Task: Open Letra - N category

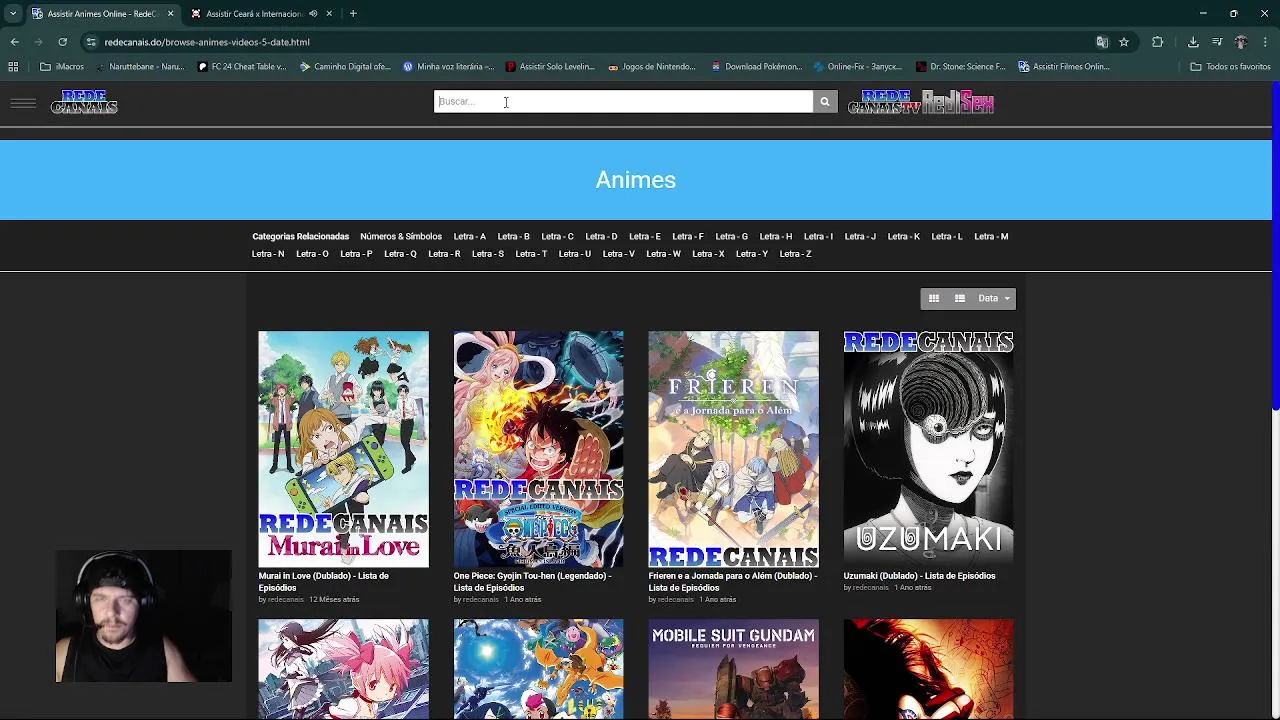Action: coord(268,254)
